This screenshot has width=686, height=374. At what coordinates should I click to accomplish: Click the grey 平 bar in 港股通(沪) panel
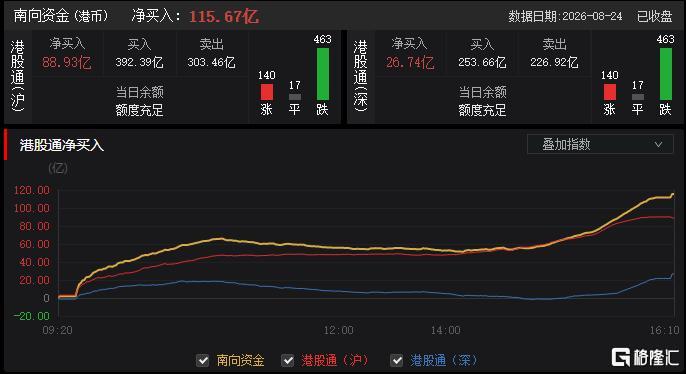(x=295, y=97)
